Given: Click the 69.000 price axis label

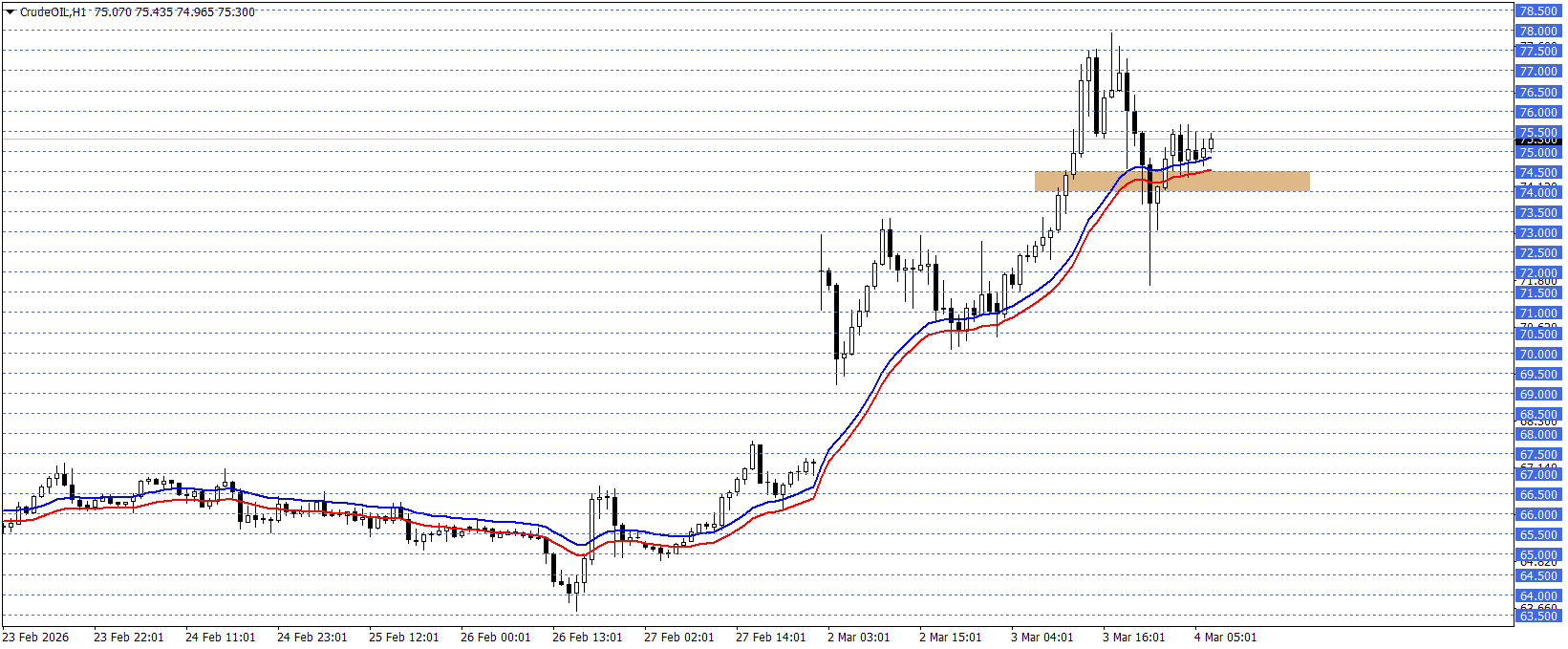Looking at the screenshot, I should coord(1538,395).
